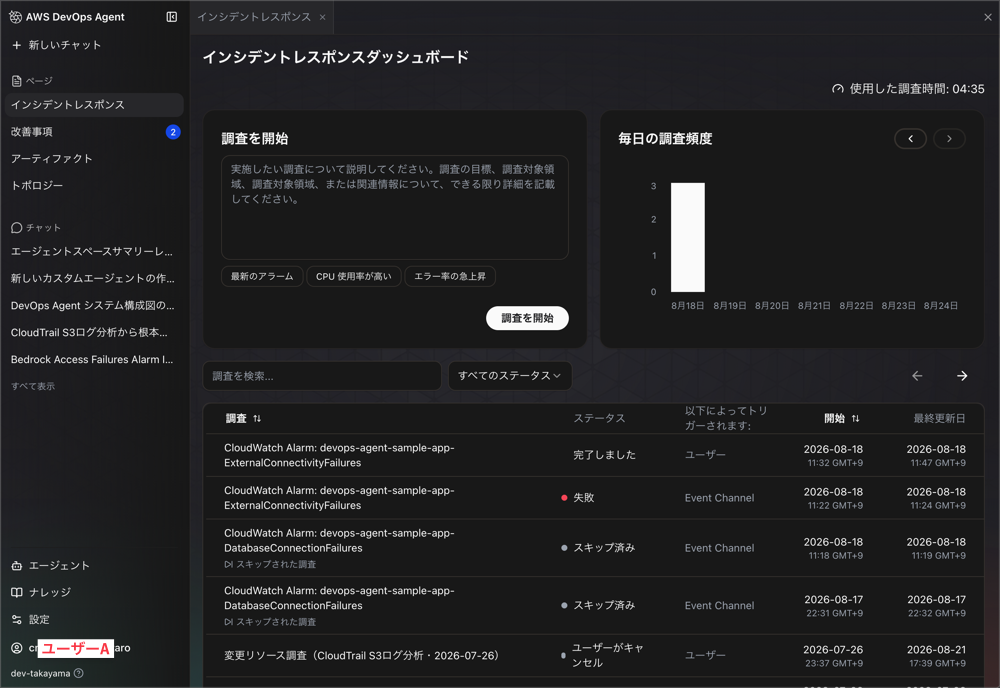Image resolution: width=1000 pixels, height=688 pixels.
Task: Go to previous week in 毎日の調査頻度 chart
Action: pyautogui.click(x=910, y=138)
